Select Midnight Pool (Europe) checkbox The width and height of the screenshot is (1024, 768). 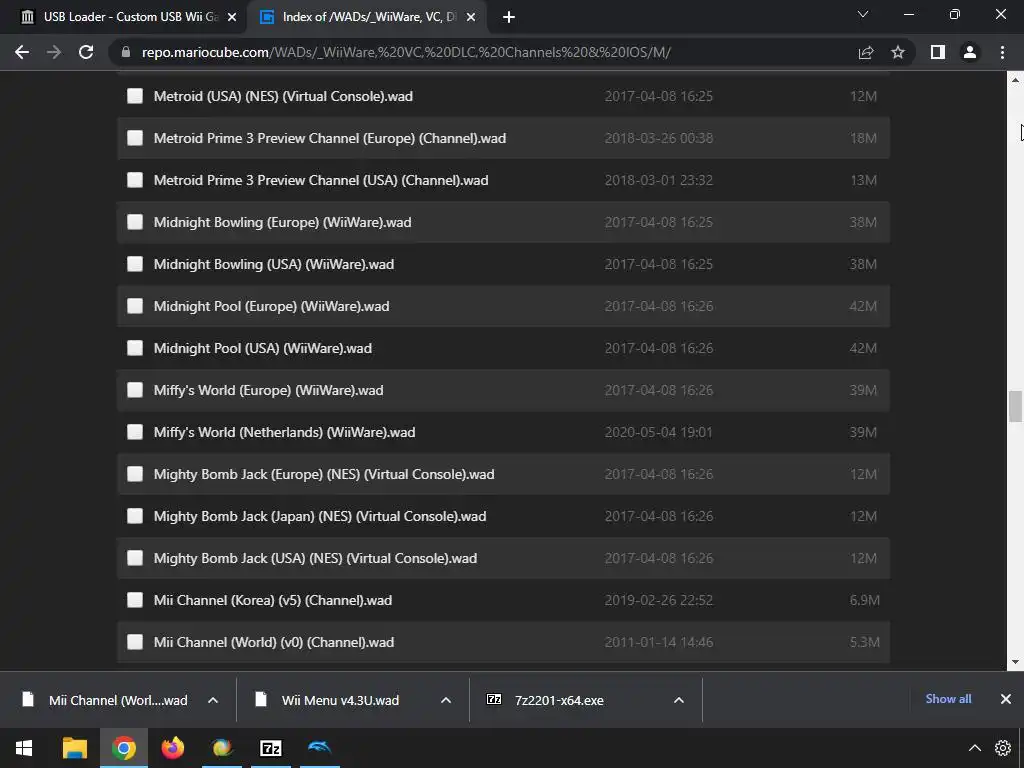point(135,306)
